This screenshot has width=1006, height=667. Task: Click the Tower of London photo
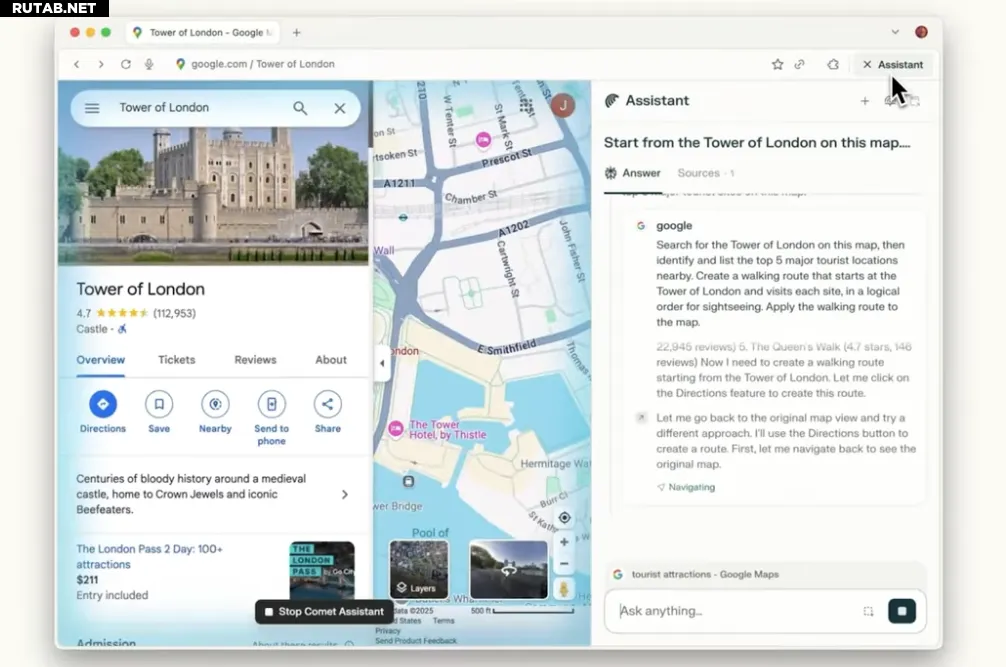click(213, 196)
